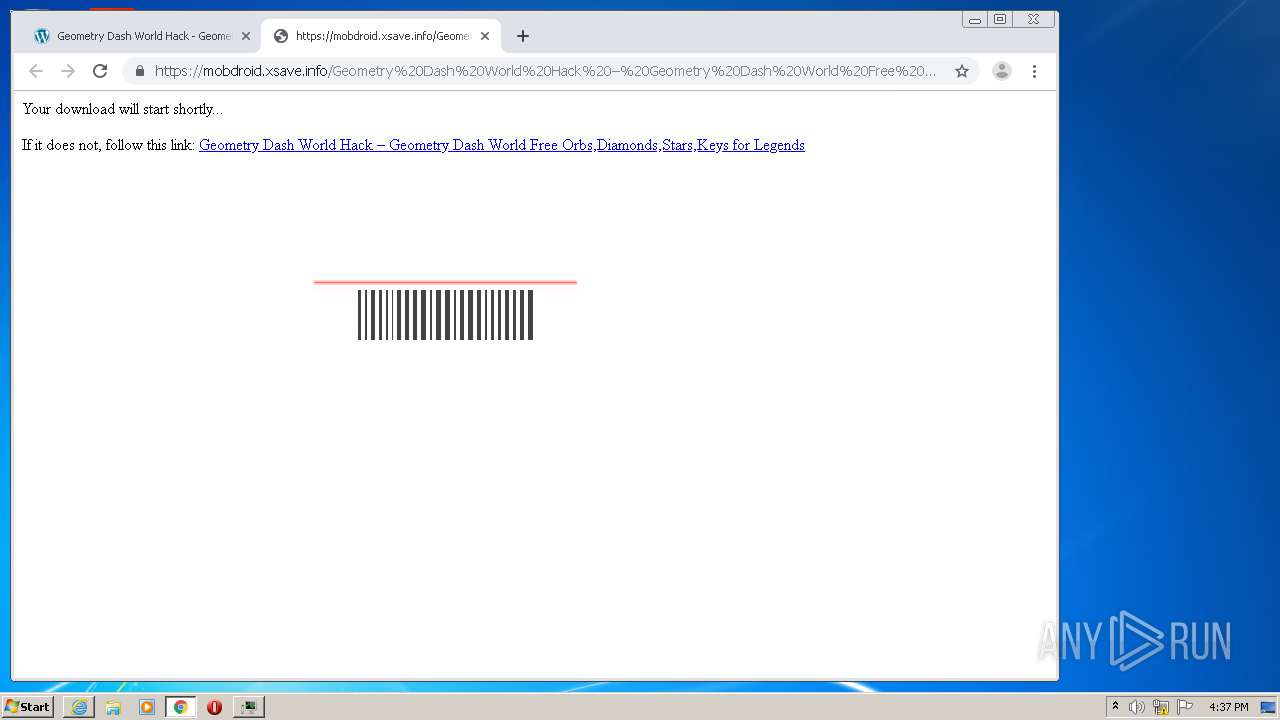Open the Action Center flag icon

[1185, 707]
